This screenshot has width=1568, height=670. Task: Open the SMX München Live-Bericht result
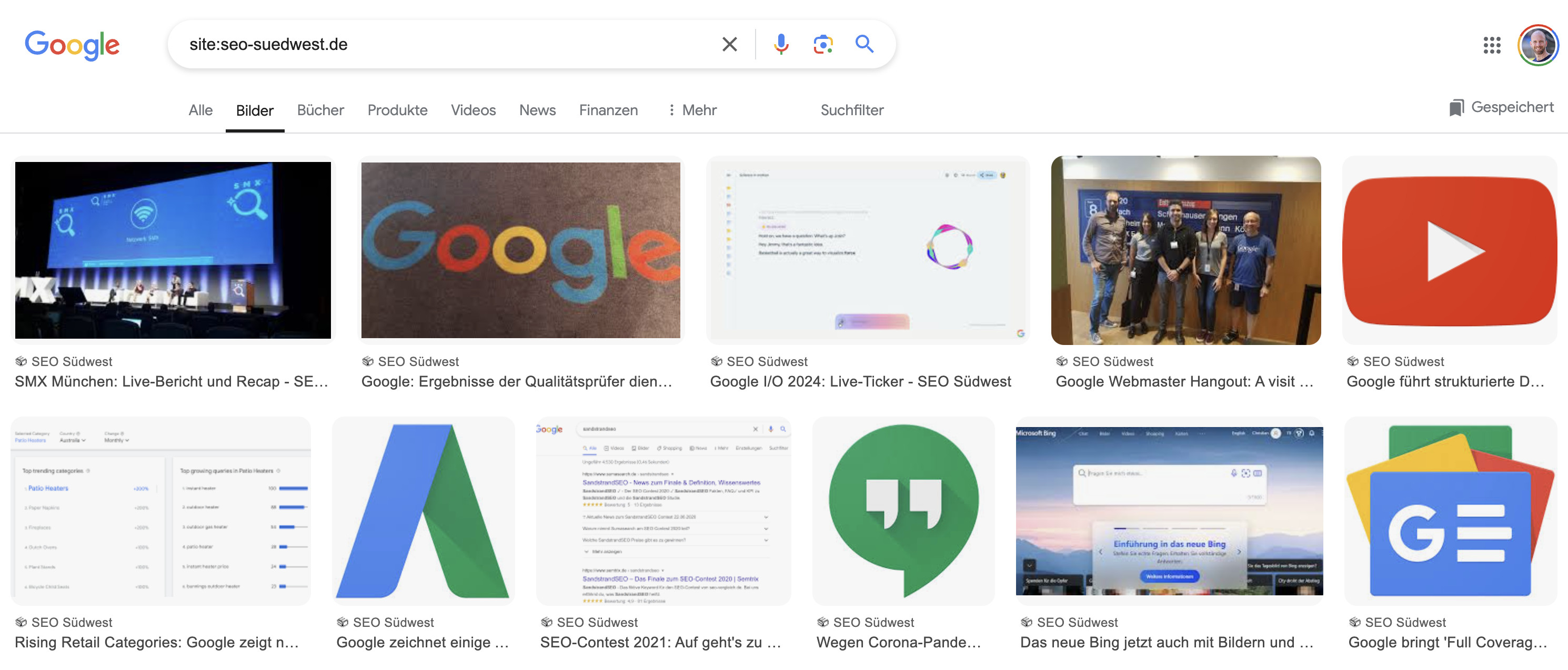(173, 249)
